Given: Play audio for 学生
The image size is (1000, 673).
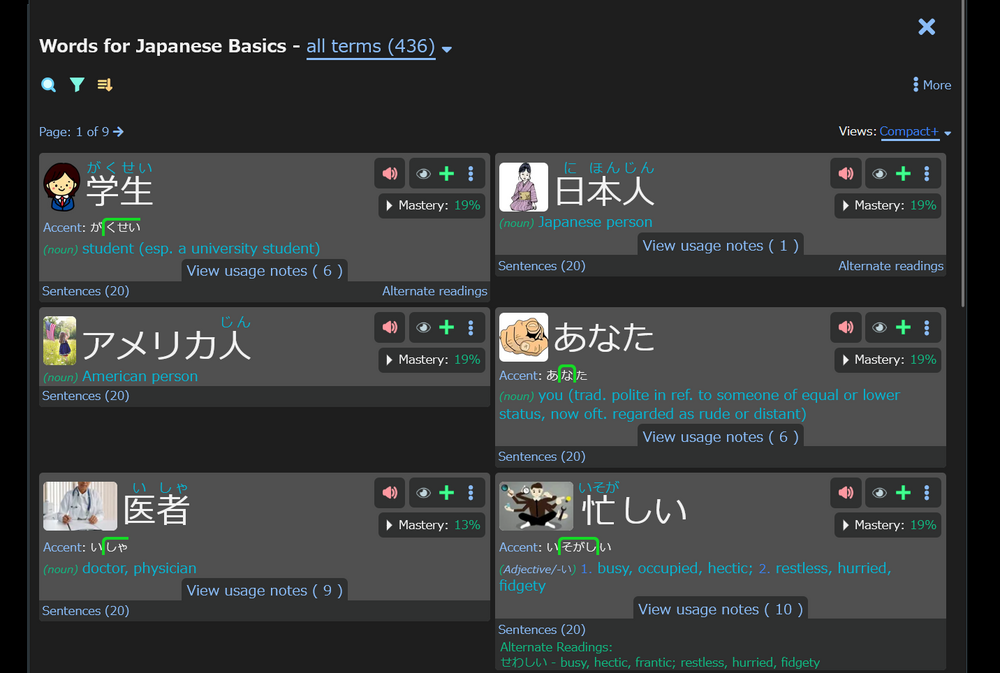Looking at the screenshot, I should click(x=390, y=173).
